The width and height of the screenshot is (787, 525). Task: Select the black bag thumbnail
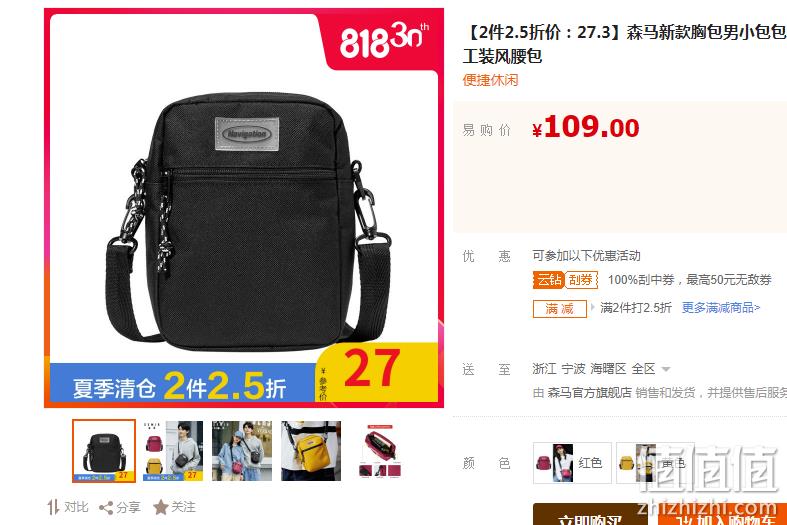pyautogui.click(x=104, y=451)
